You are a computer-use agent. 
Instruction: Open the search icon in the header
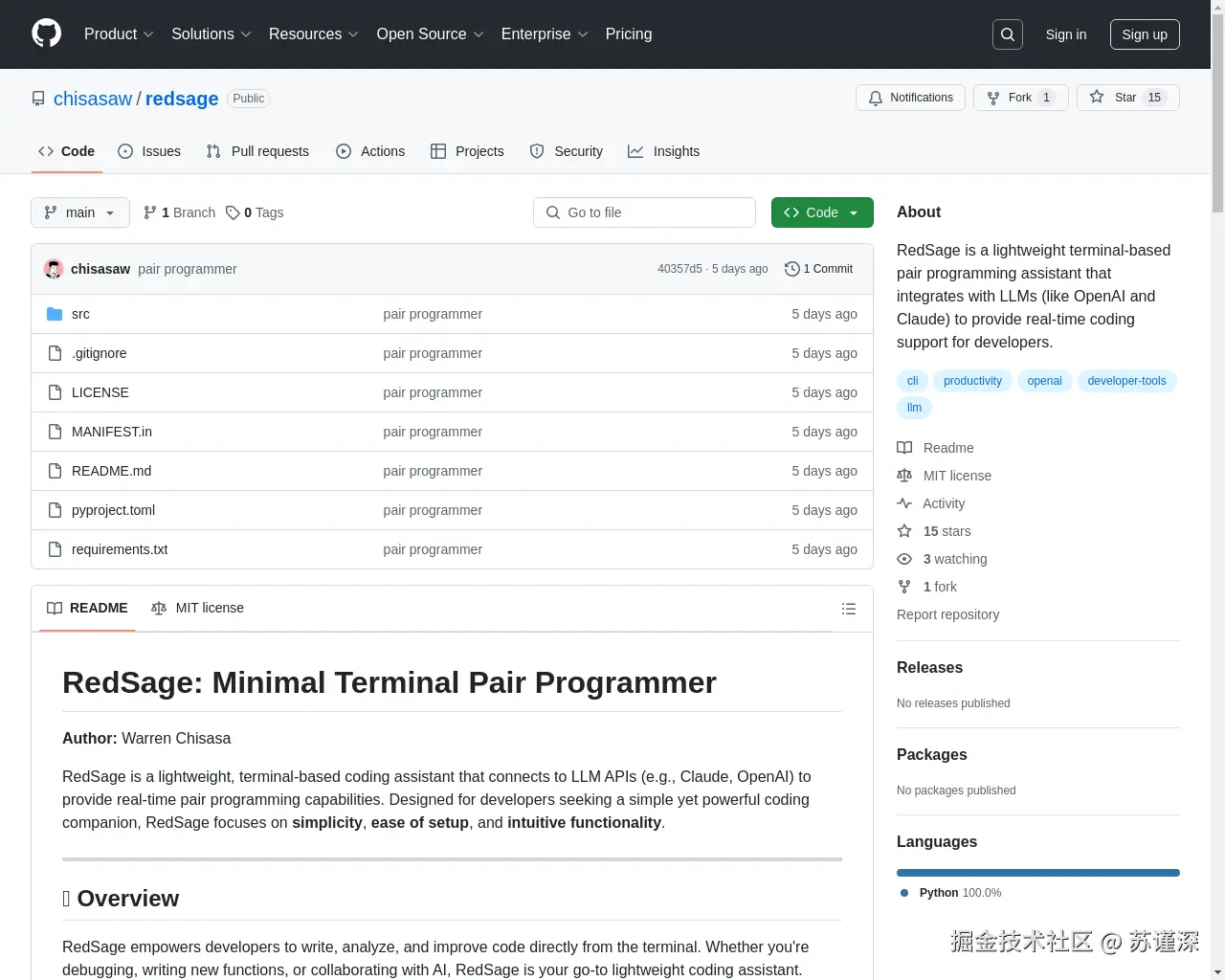coord(1007,33)
